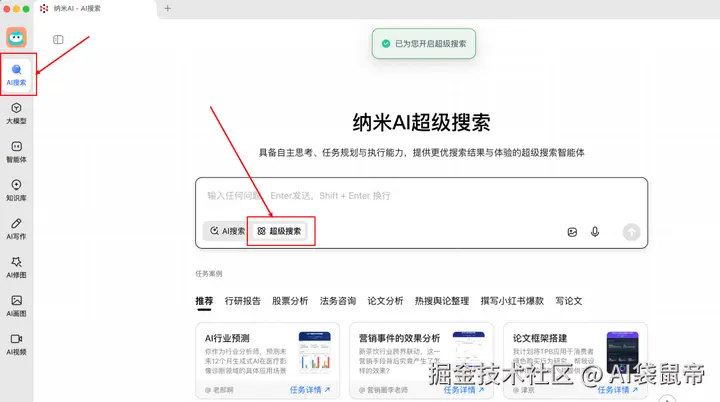Open 任务详情 on 论文框架搭建 card

(x=618, y=390)
